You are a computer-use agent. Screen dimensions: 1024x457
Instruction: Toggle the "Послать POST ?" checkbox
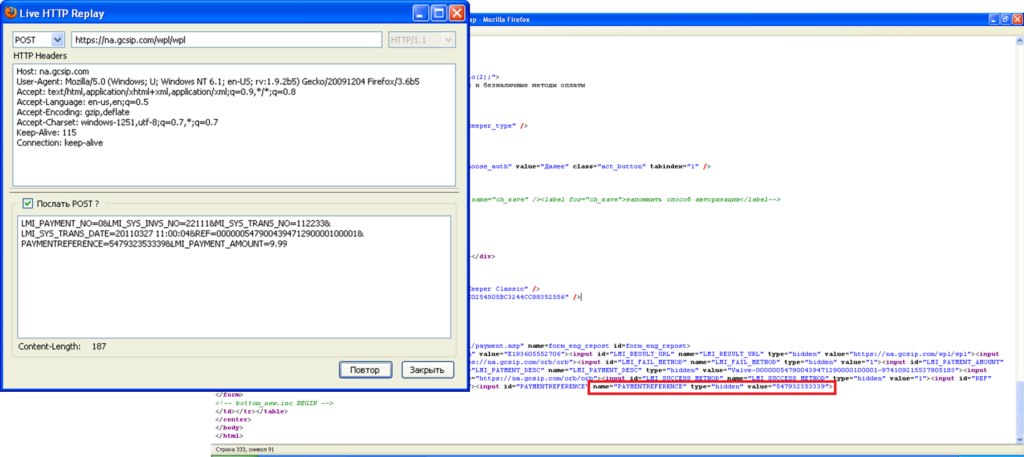click(27, 203)
